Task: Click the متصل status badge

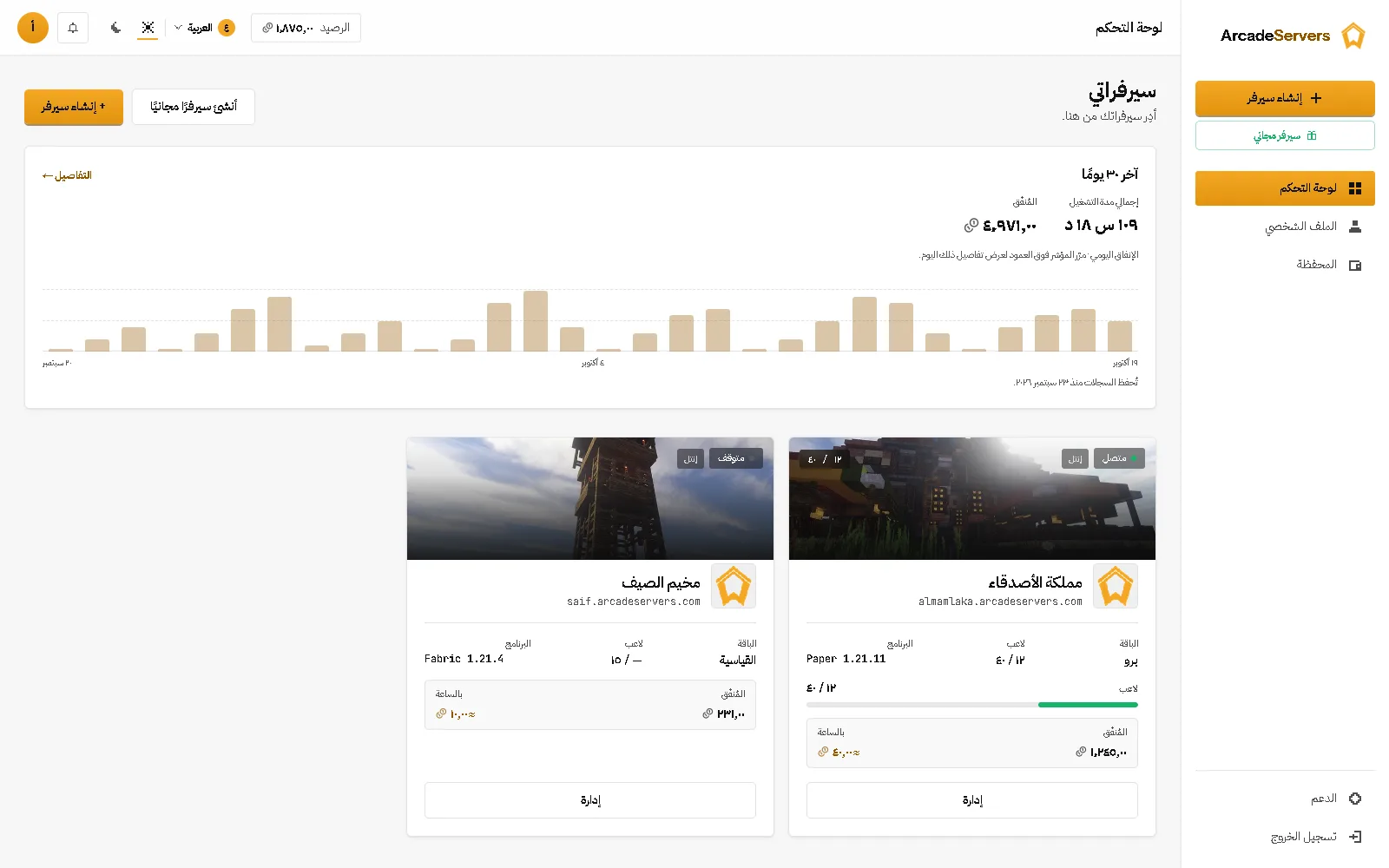Action: click(x=1119, y=458)
